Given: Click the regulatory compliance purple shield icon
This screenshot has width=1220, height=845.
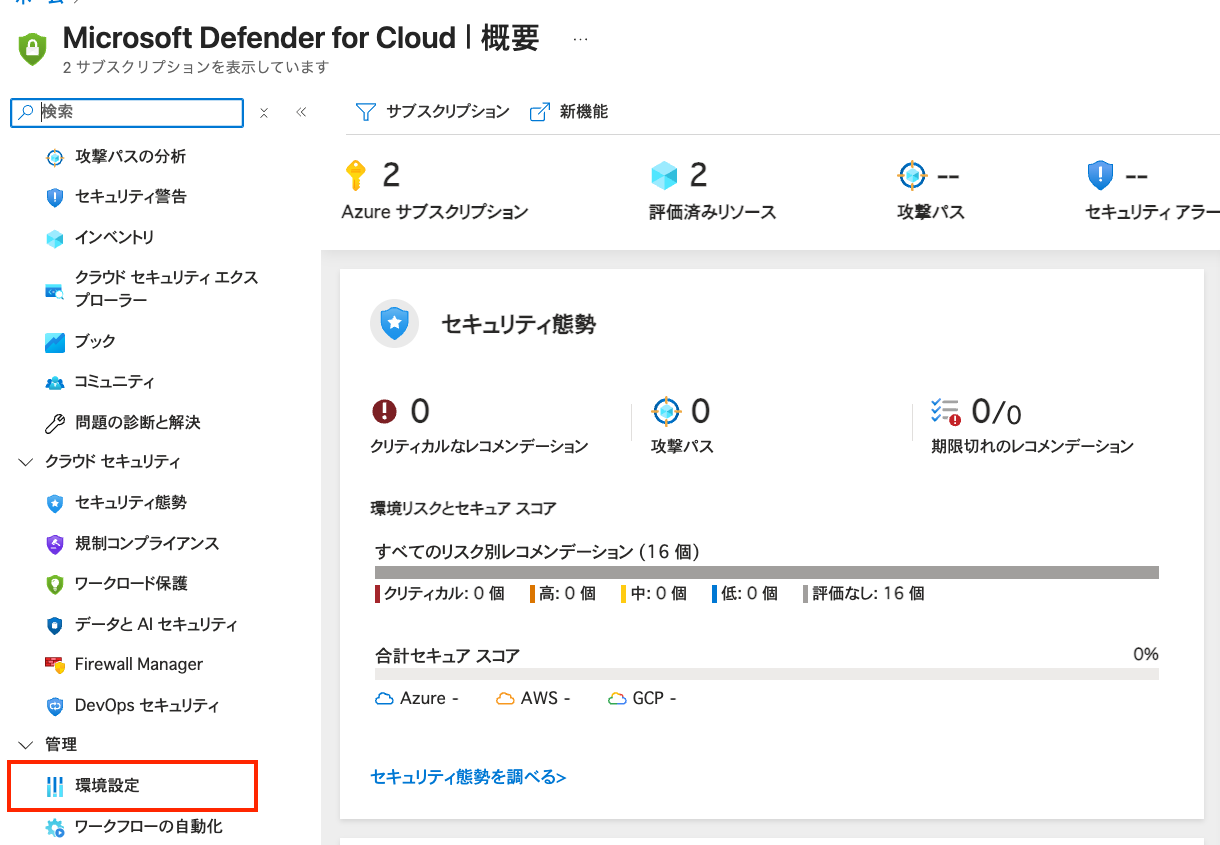Looking at the screenshot, I should tap(55, 544).
